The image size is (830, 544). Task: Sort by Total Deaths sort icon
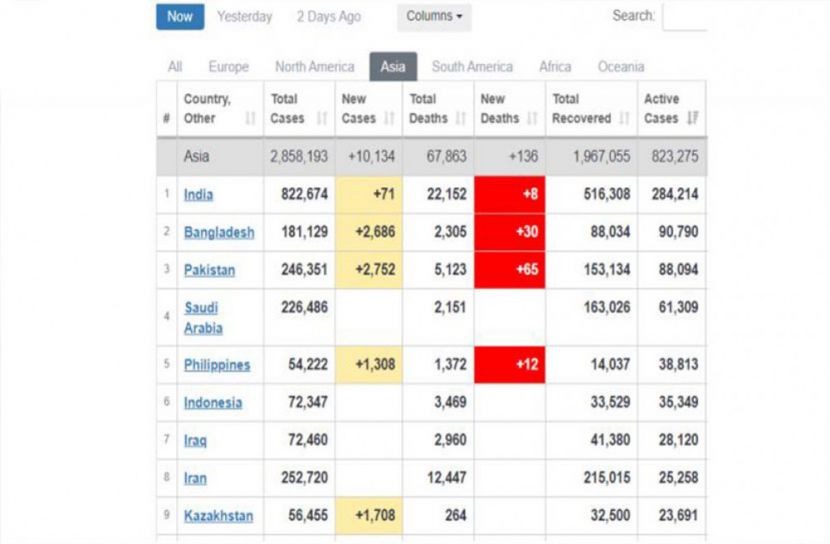coord(461,118)
